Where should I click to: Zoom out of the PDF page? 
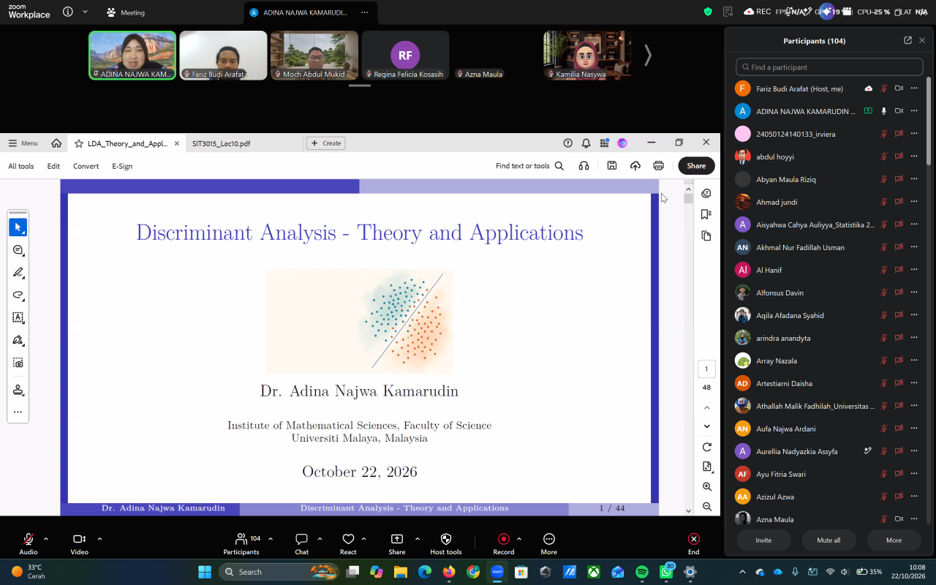(x=707, y=507)
